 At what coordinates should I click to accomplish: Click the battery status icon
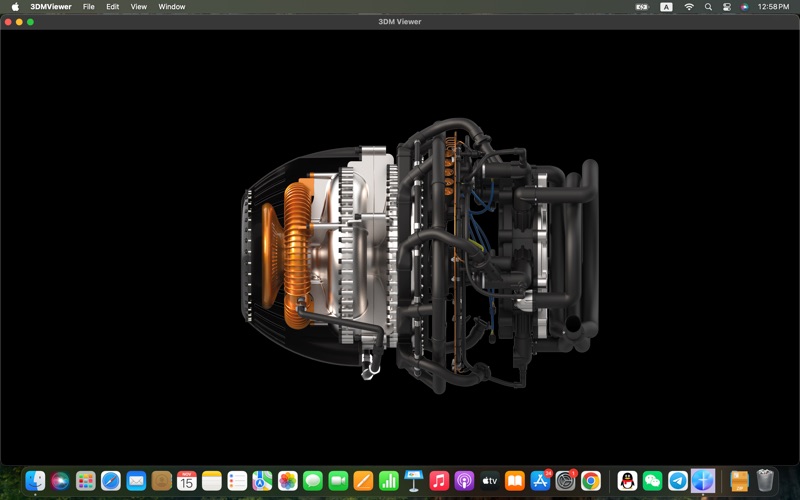(x=642, y=6)
